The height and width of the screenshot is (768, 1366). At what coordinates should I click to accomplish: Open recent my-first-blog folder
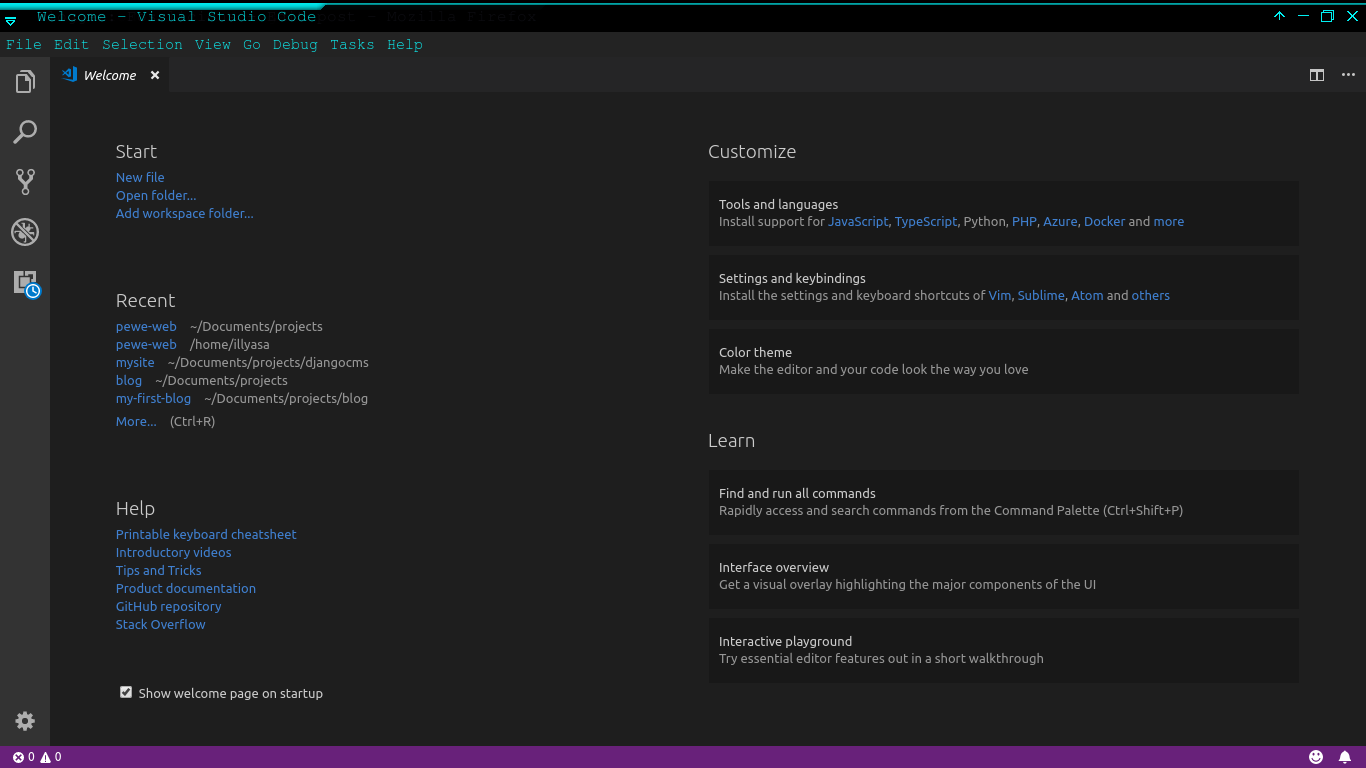click(153, 398)
